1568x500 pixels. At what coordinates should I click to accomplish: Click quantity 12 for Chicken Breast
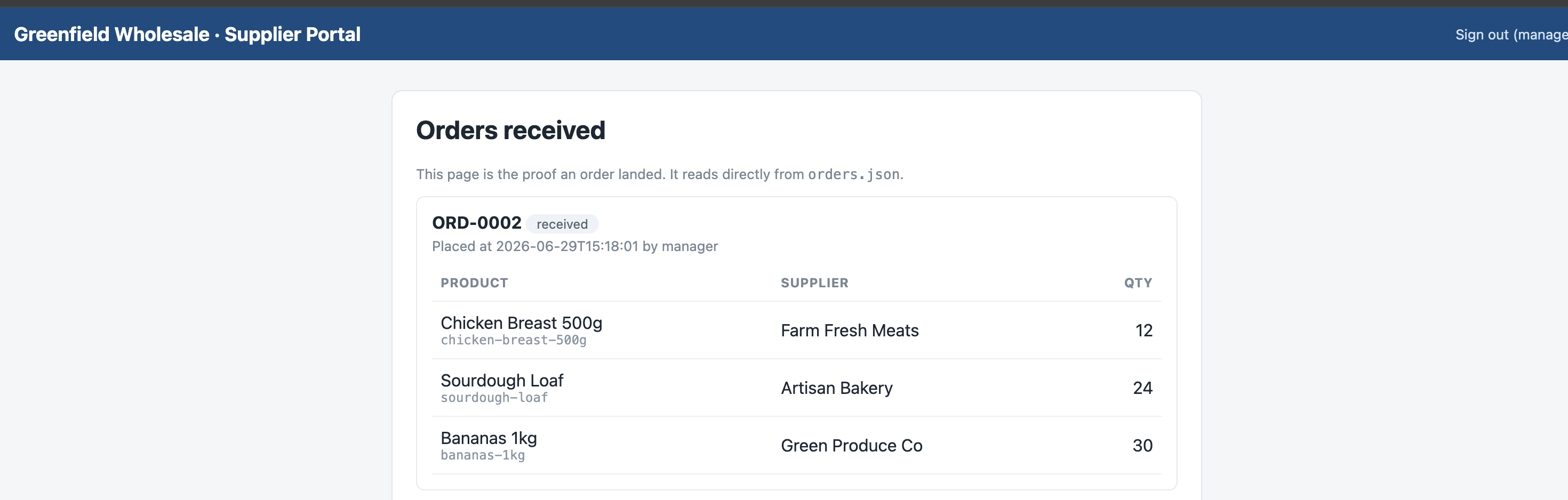tap(1144, 330)
